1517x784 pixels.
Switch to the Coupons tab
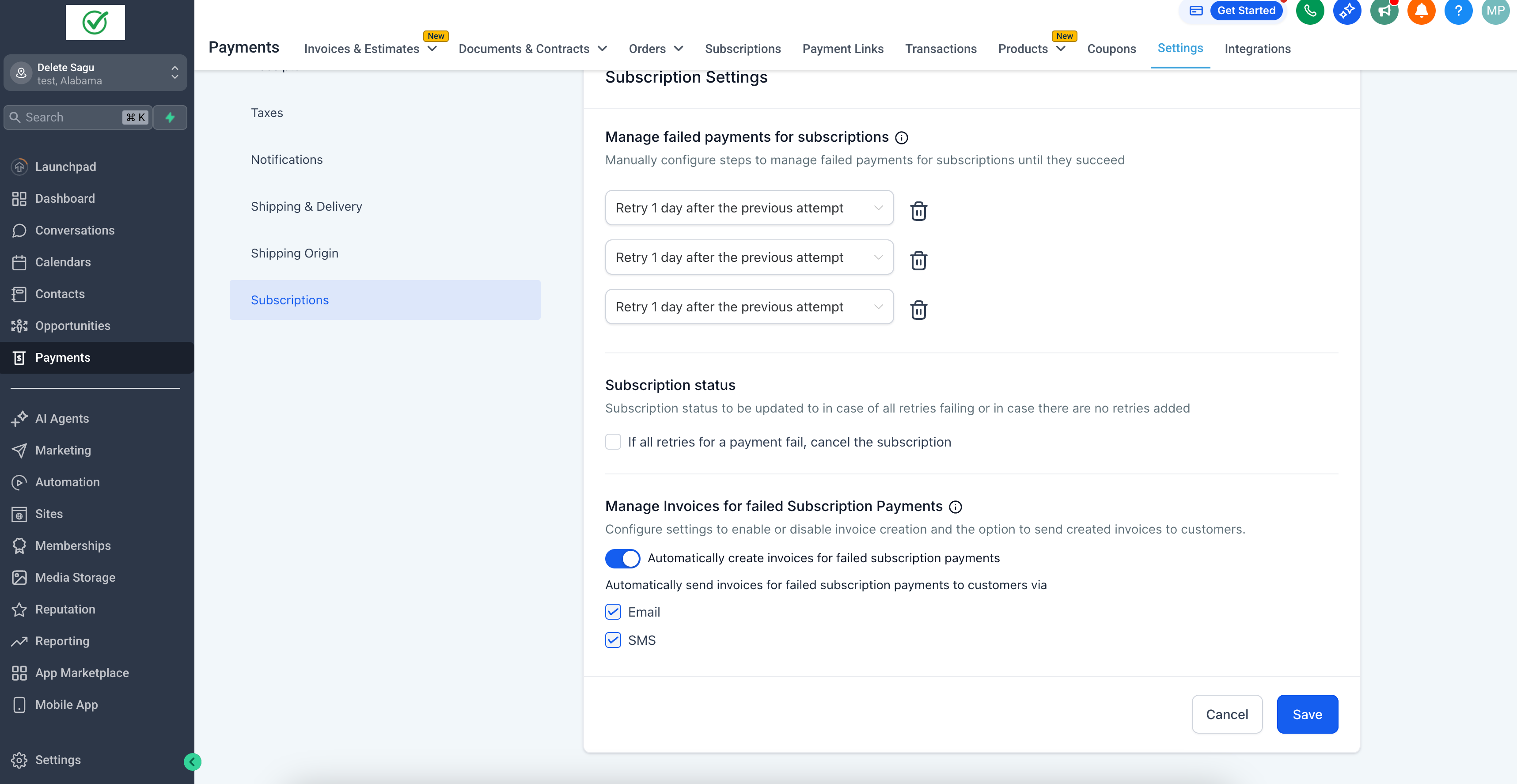coord(1111,49)
